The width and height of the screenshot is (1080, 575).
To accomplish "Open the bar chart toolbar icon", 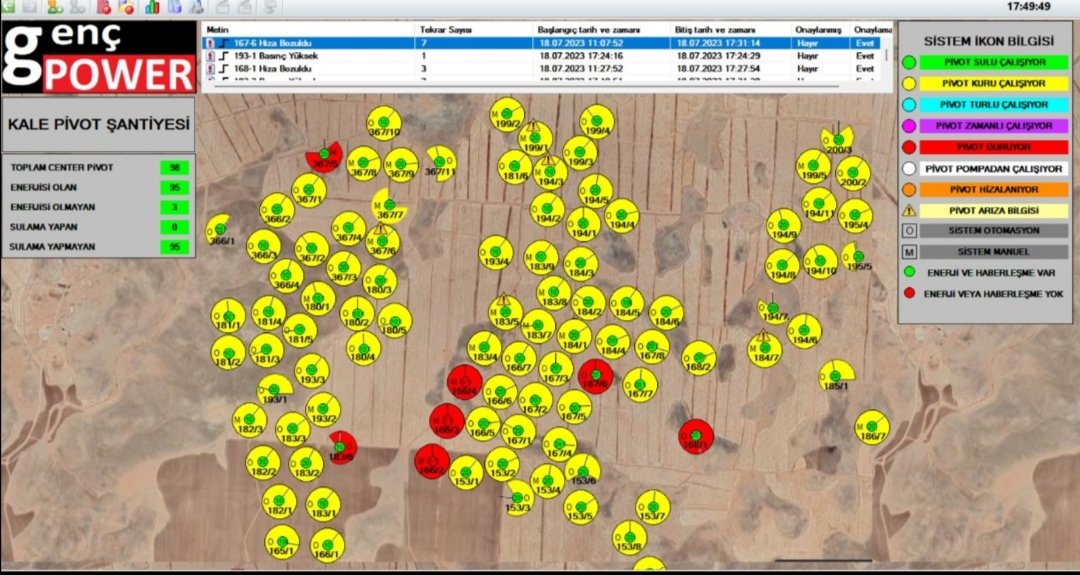I will pyautogui.click(x=152, y=7).
